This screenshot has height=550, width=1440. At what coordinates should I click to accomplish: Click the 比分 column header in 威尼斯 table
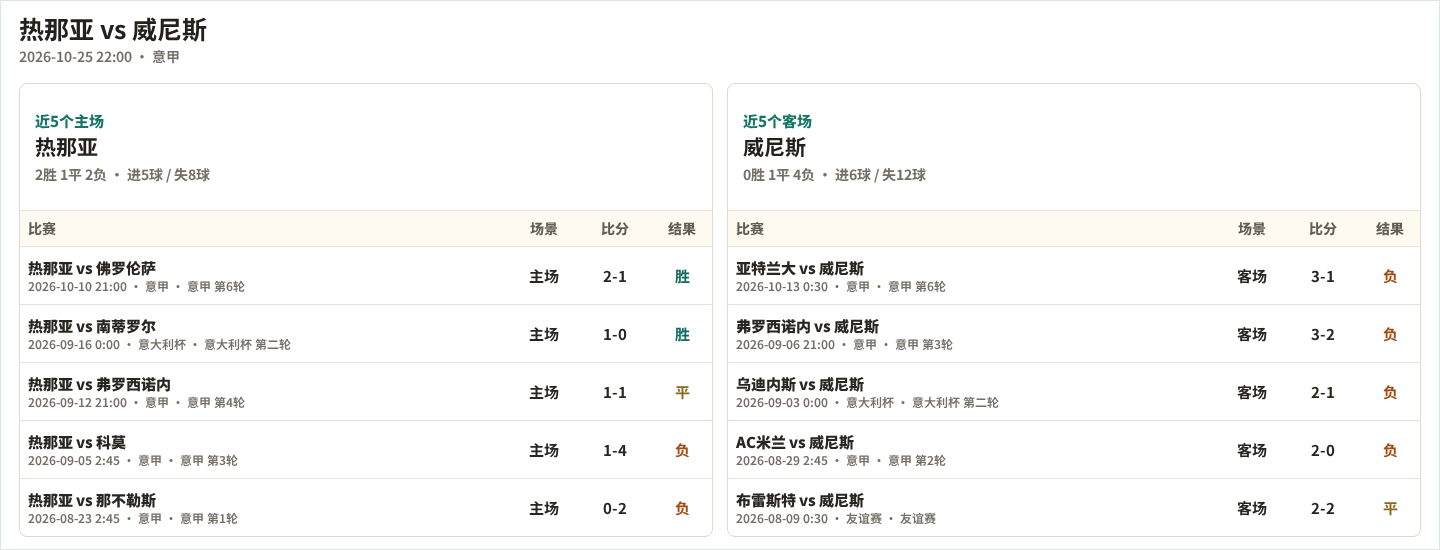coord(1323,228)
